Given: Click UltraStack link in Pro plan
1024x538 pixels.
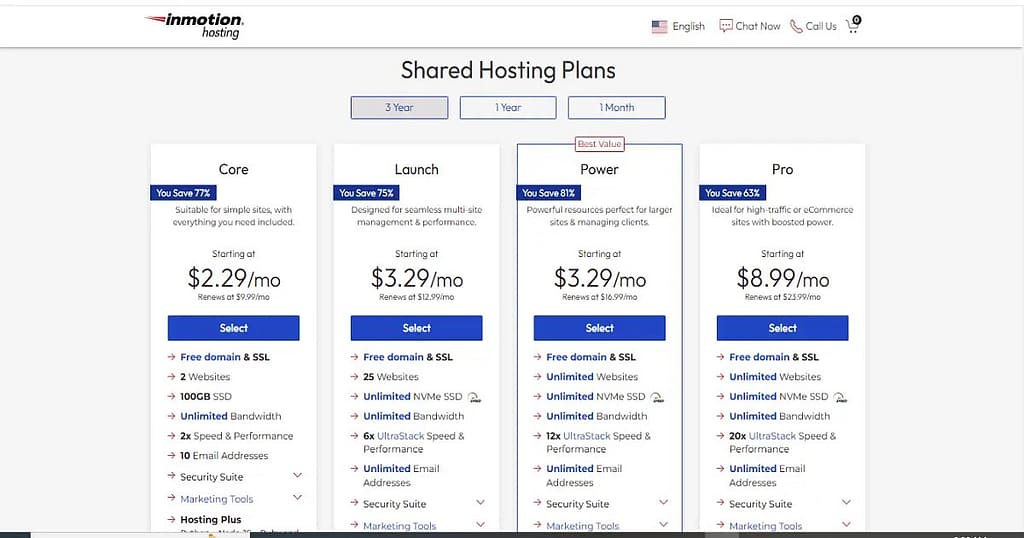Looking at the screenshot, I should [x=772, y=436].
